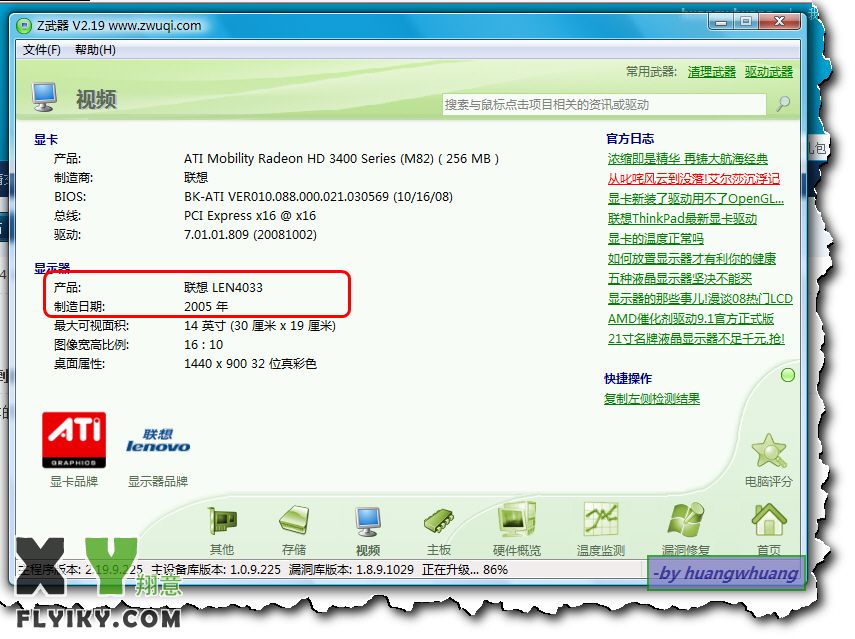Open the 显卡的温度正常吗 link
The image size is (855, 639).
coord(655,239)
